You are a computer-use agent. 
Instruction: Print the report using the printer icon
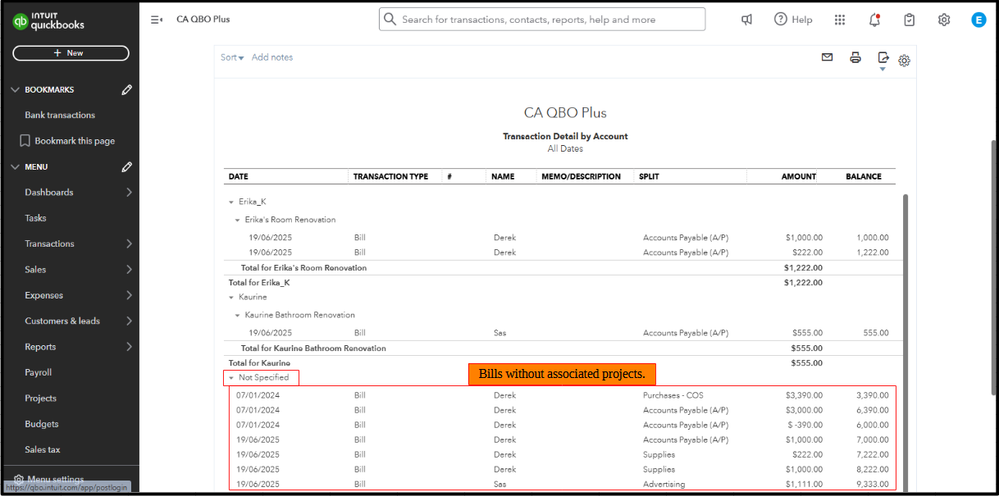pos(856,57)
